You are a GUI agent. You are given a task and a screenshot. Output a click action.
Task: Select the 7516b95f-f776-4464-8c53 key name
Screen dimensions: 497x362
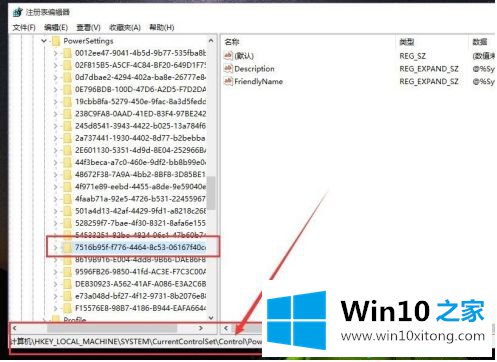[x=140, y=247]
